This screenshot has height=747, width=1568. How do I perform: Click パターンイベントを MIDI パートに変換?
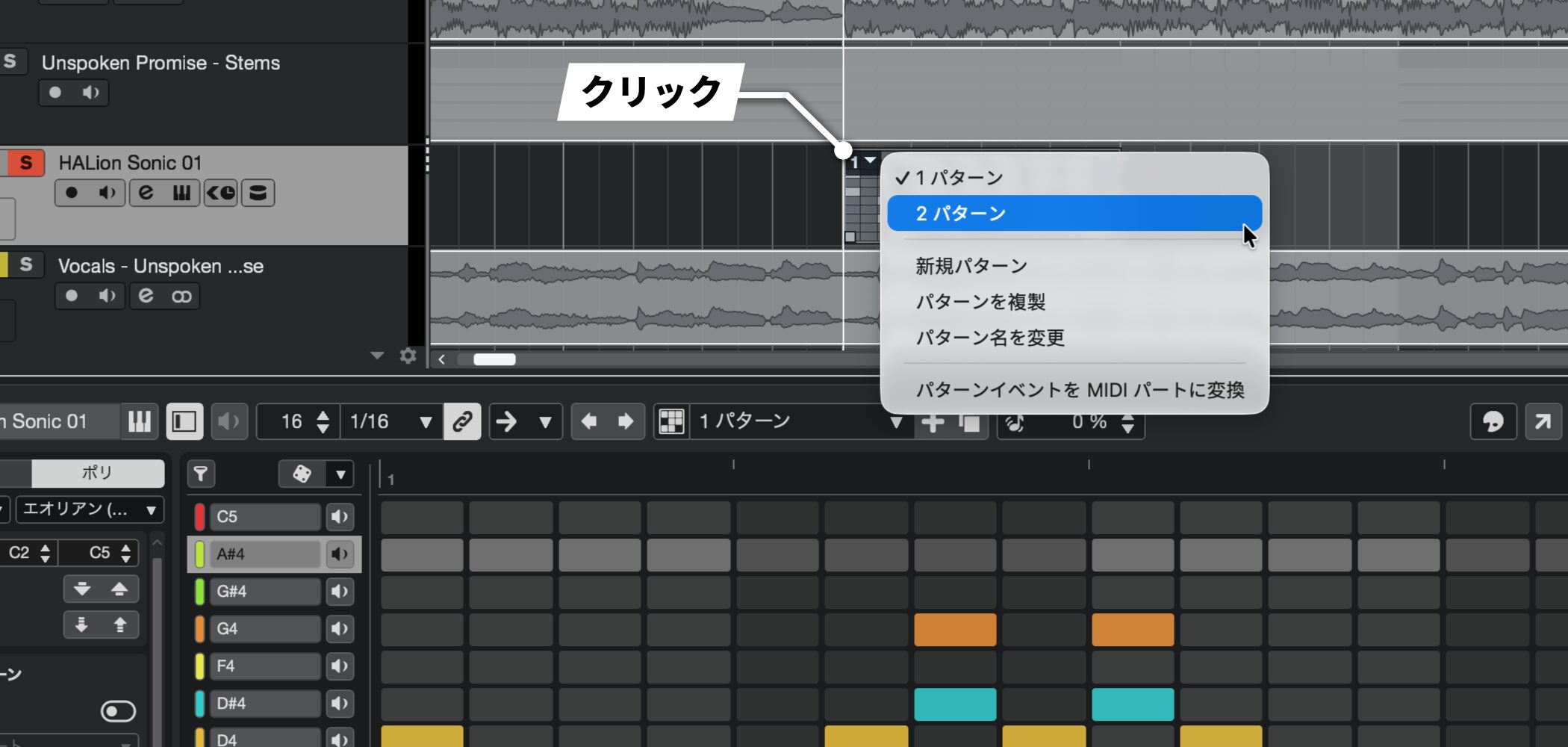(x=1079, y=390)
